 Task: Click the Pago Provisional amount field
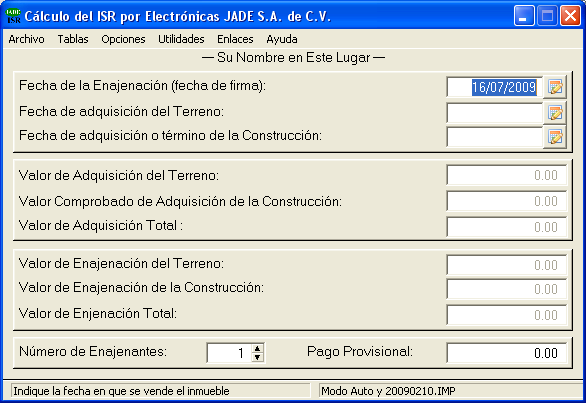coord(506,353)
